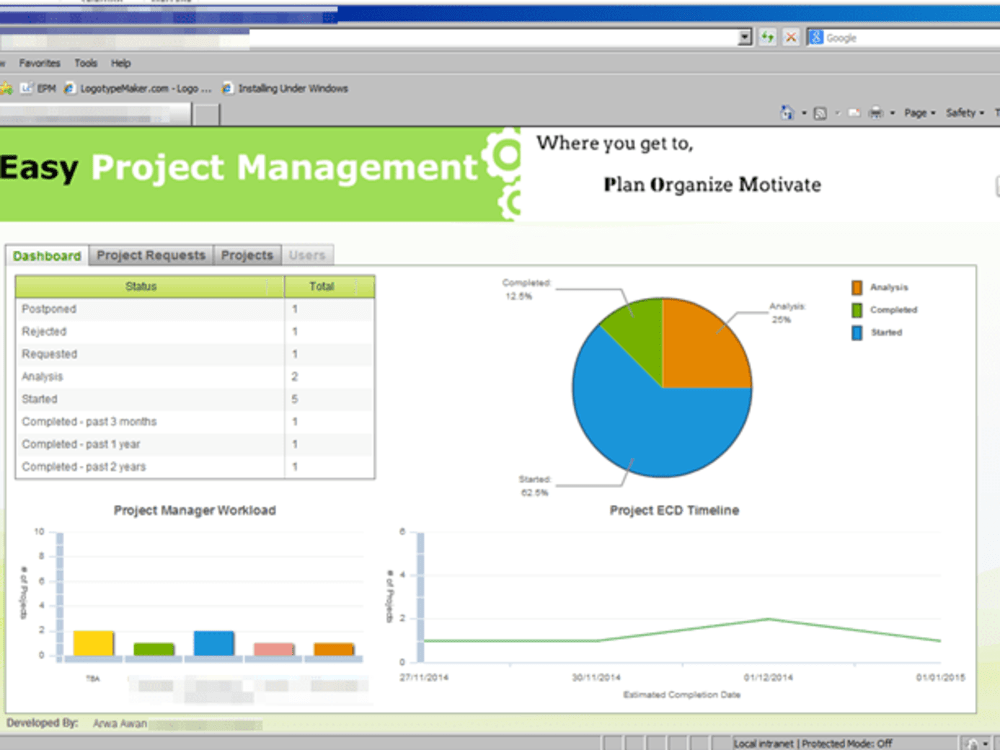Open the Safety dropdown menu

click(965, 113)
